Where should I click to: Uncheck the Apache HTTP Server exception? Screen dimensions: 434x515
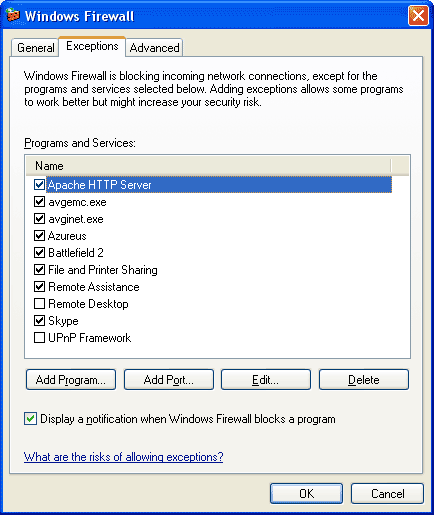click(39, 185)
